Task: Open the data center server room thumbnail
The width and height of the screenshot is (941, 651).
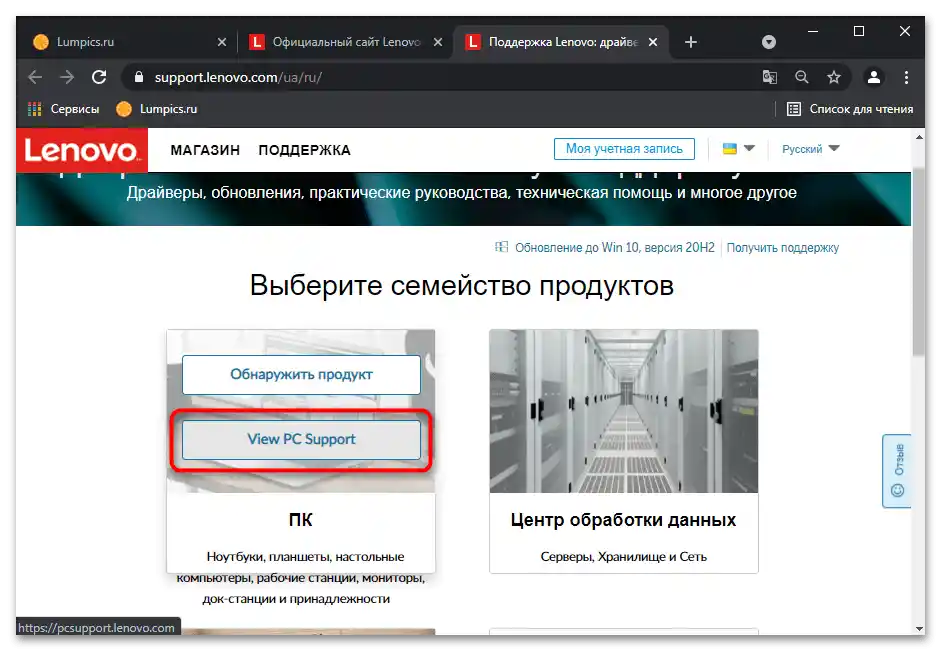Action: click(624, 411)
